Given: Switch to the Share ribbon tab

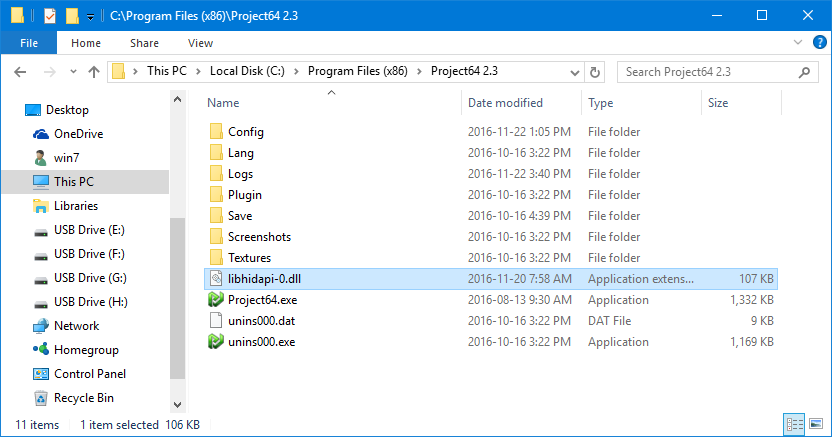Looking at the screenshot, I should (144, 43).
